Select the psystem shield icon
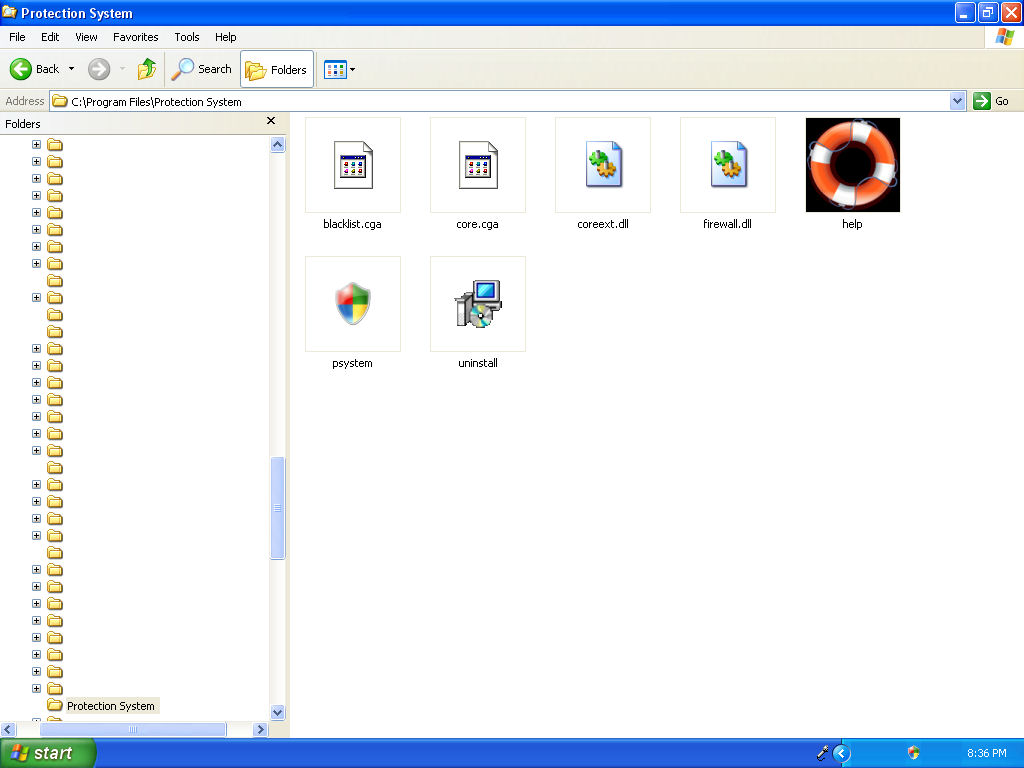1024x768 pixels. [x=352, y=304]
